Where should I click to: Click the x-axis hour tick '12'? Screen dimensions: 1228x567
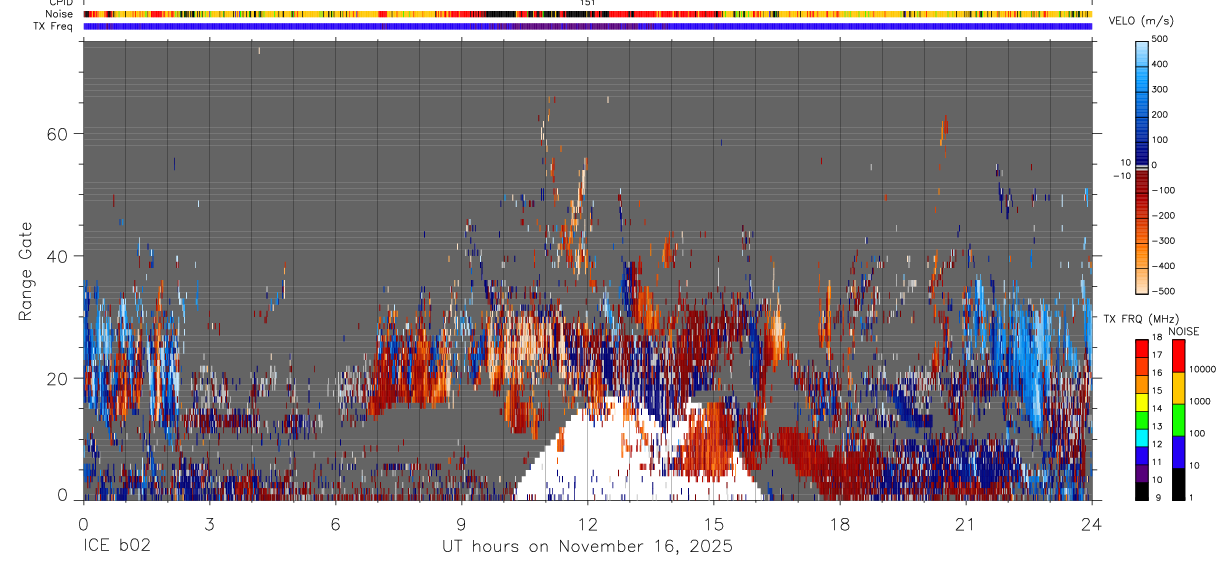point(587,523)
